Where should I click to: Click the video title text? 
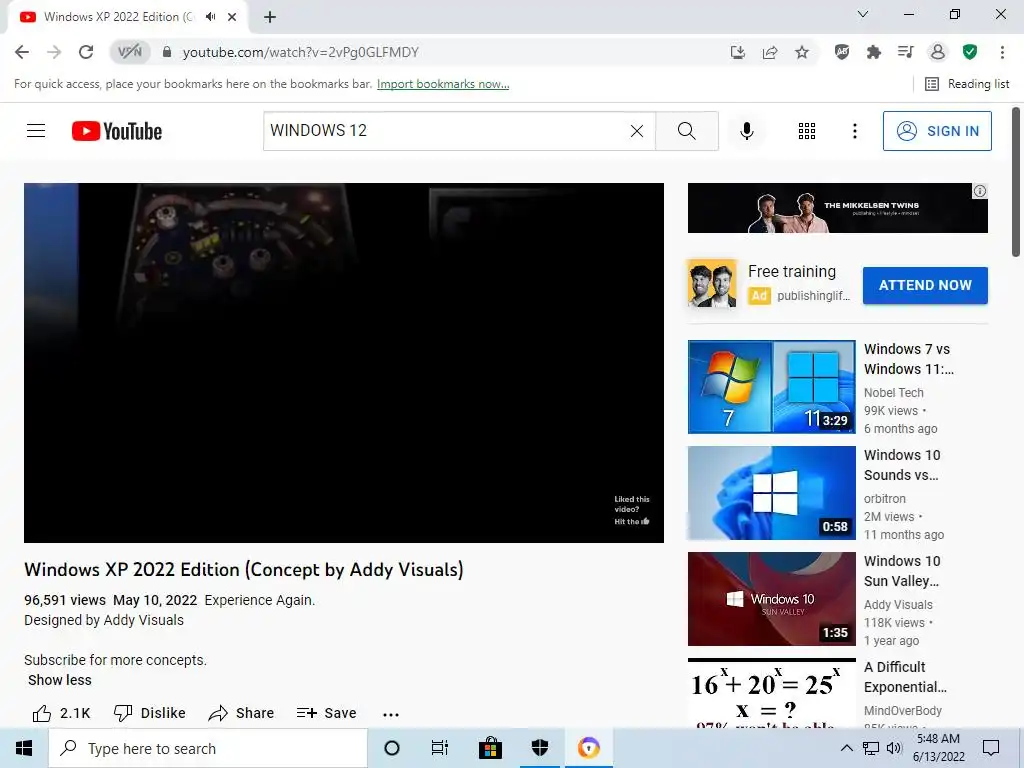click(244, 569)
